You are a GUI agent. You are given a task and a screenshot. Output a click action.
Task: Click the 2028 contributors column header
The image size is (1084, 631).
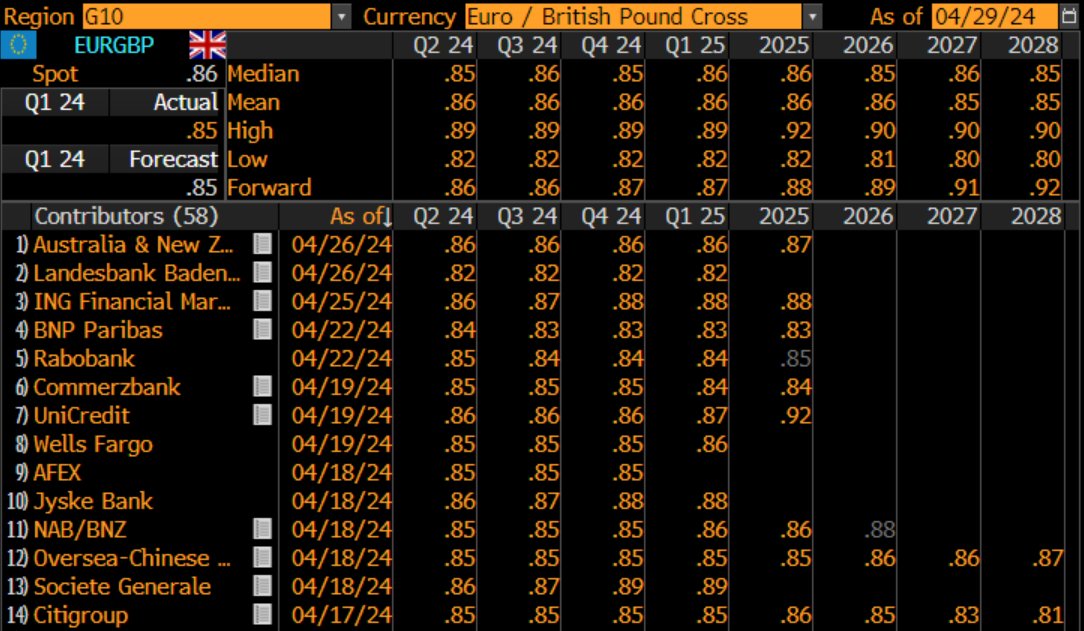pyautogui.click(x=1036, y=216)
